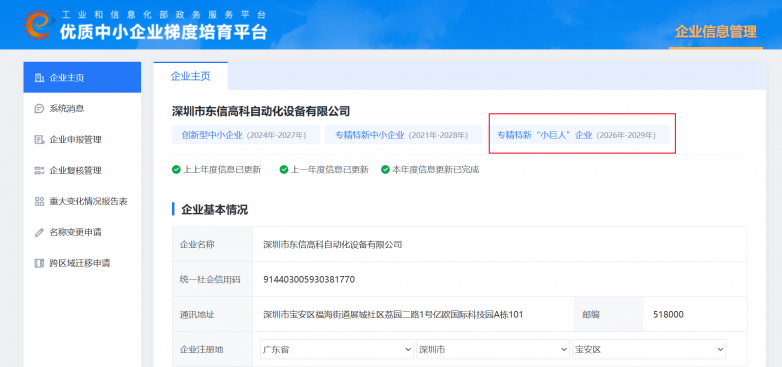Click the grid icon beside 重大变化情况报告表
The height and width of the screenshot is (367, 782).
coord(39,201)
